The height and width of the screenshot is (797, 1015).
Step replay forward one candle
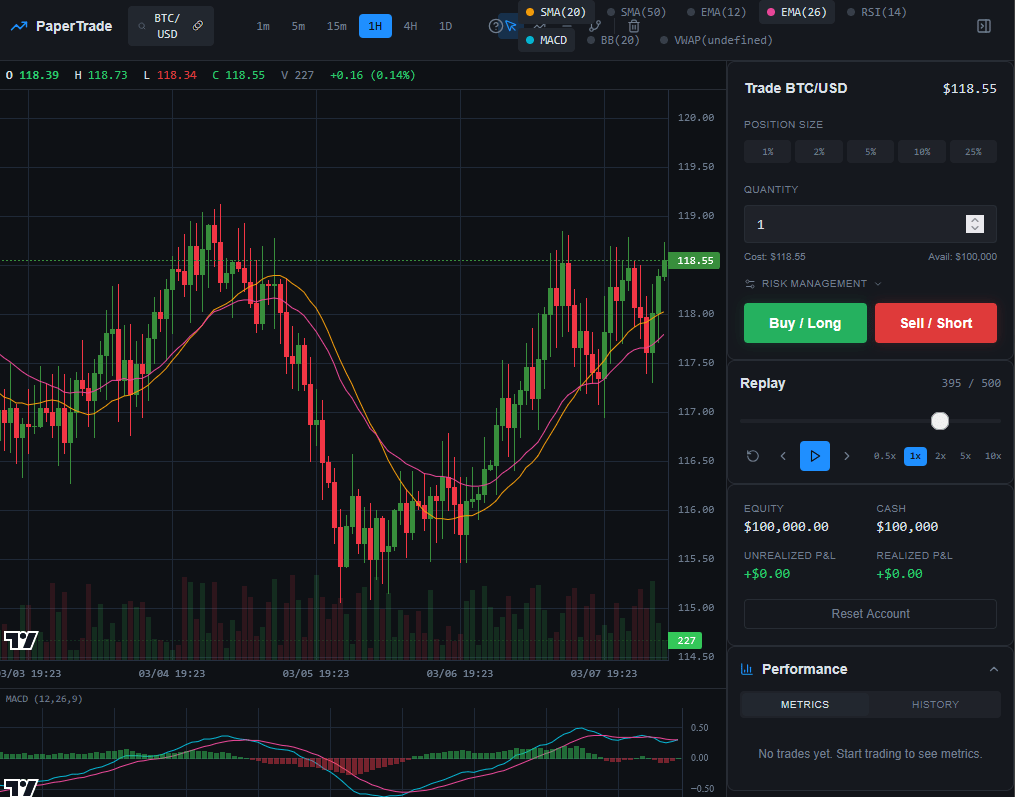(x=847, y=456)
